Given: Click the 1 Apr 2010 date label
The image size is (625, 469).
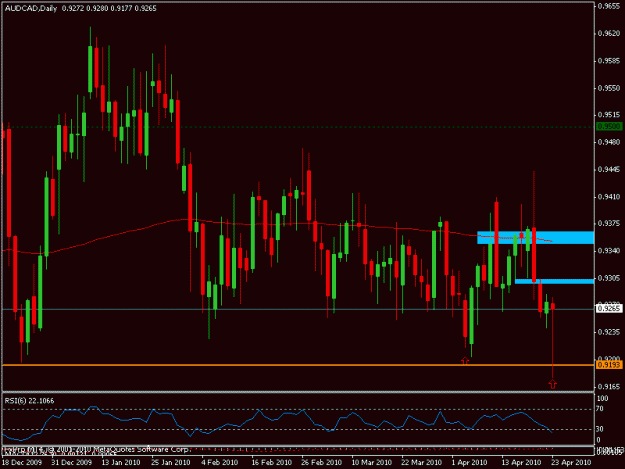Looking at the screenshot, I should coord(470,463).
